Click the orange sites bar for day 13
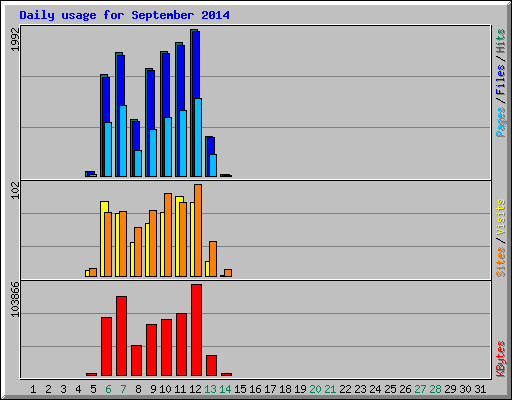 213,259
